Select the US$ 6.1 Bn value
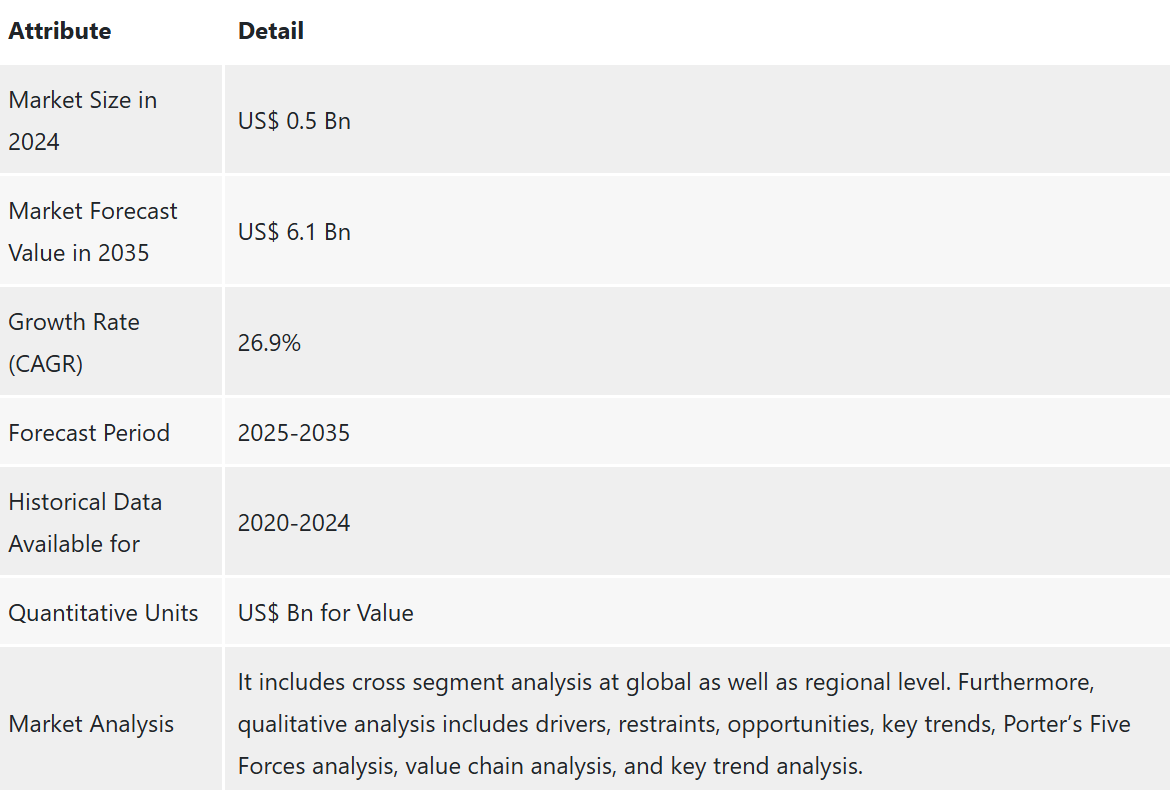The image size is (1170, 790). pos(294,232)
